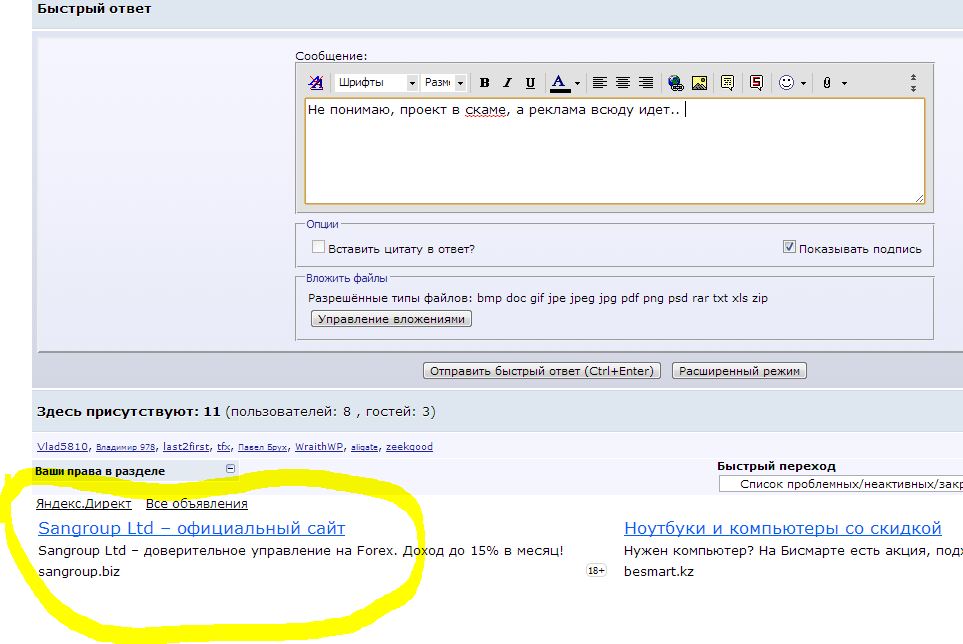This screenshot has height=644, width=963.
Task: Enable 'Вставить цитату в ответ?' checkbox
Action: coord(319,247)
